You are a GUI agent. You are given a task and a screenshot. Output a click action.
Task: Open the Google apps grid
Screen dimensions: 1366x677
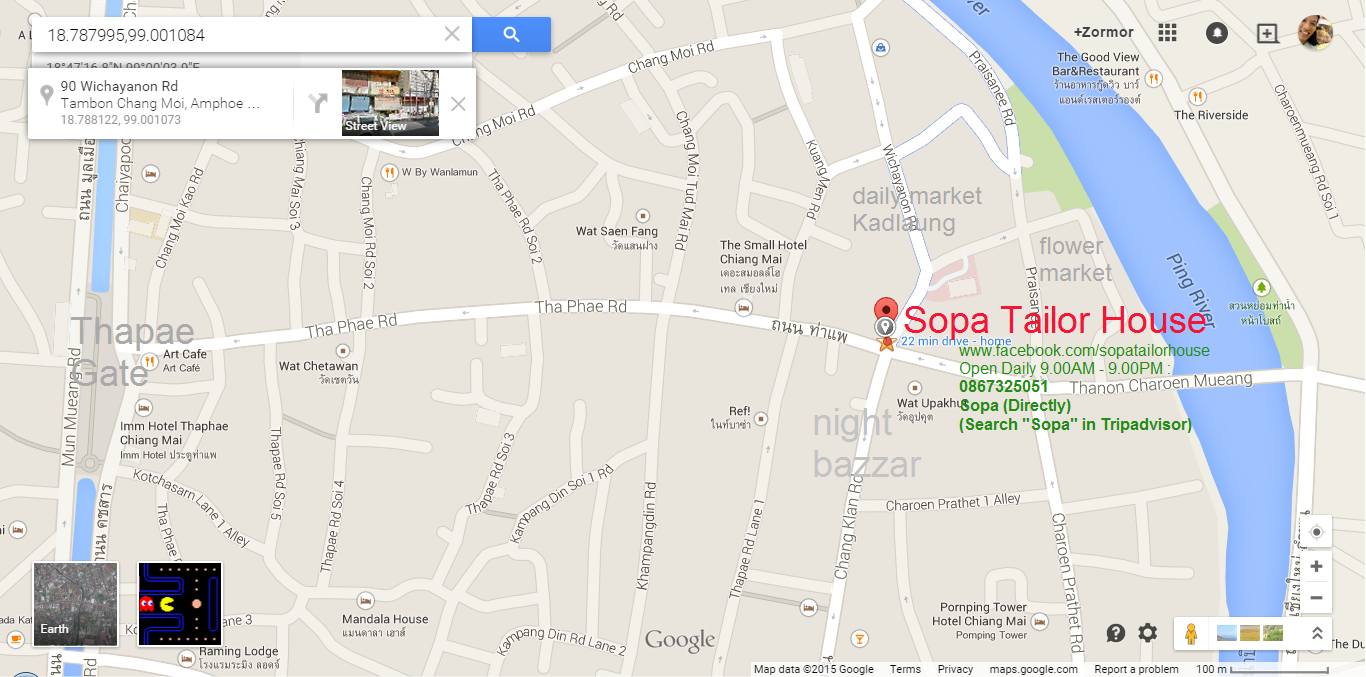pos(1167,33)
